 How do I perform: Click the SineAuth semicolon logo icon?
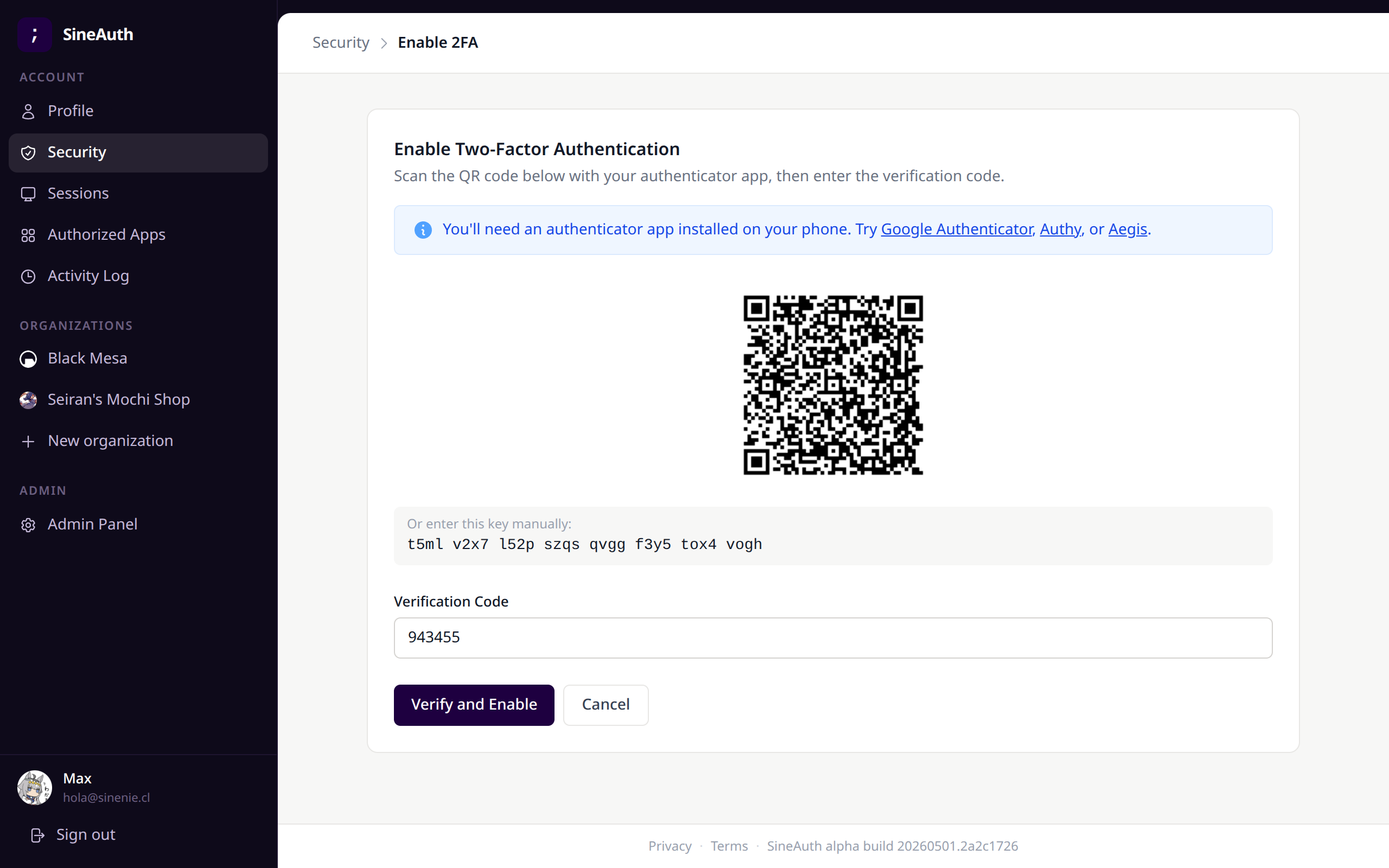coord(34,34)
